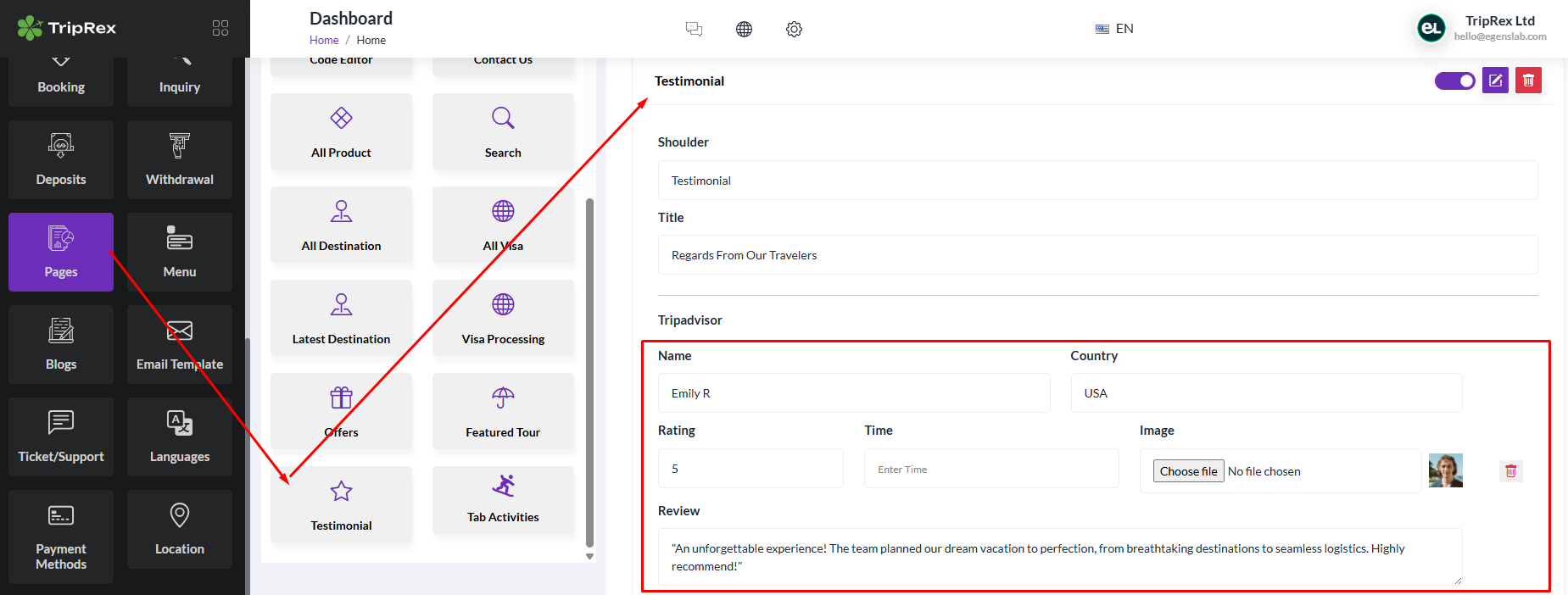Open the Tab Activities tile
This screenshot has width=1568, height=595.
(503, 499)
